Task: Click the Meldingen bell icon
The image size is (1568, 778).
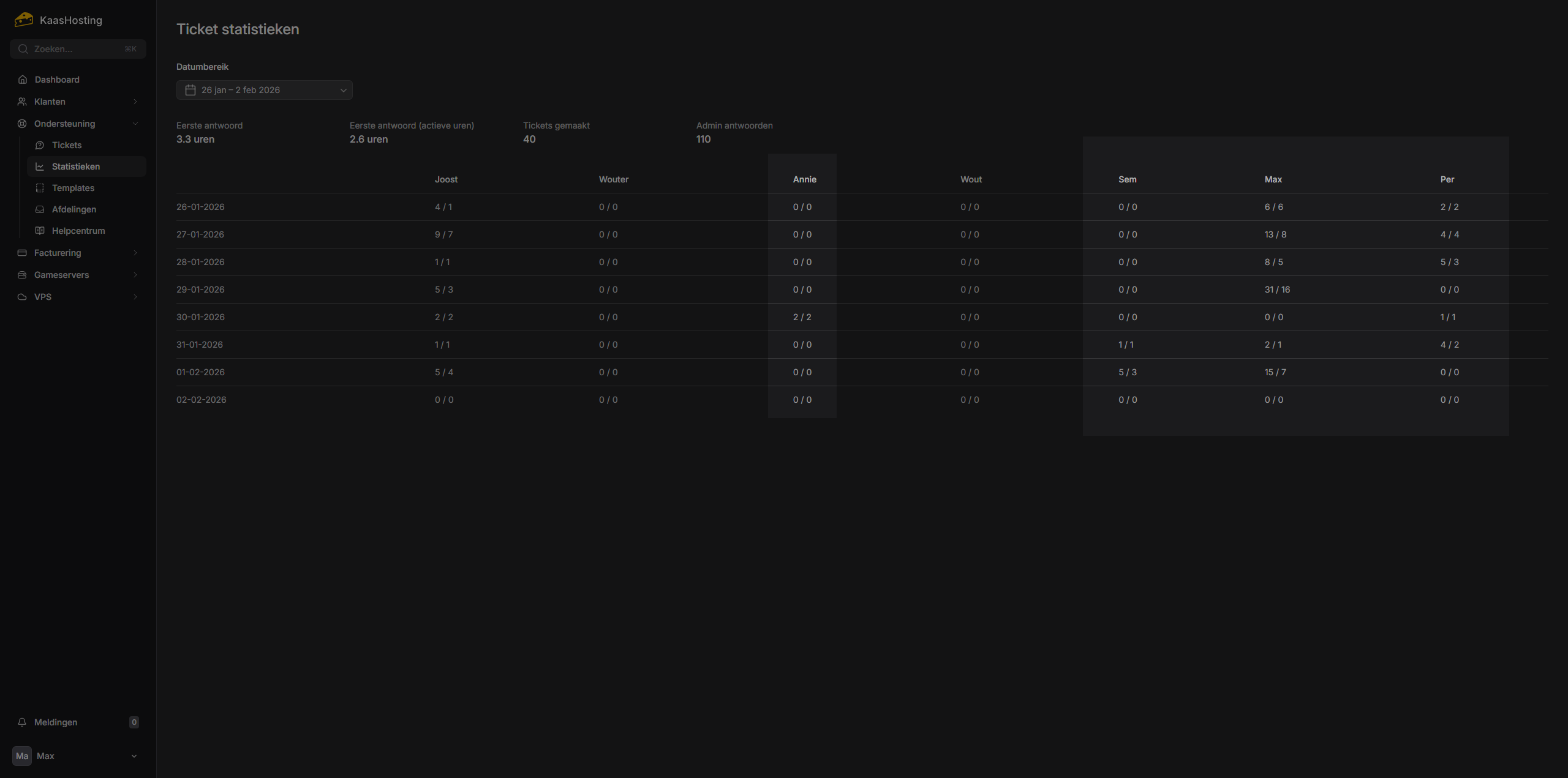Action: pyautogui.click(x=22, y=722)
